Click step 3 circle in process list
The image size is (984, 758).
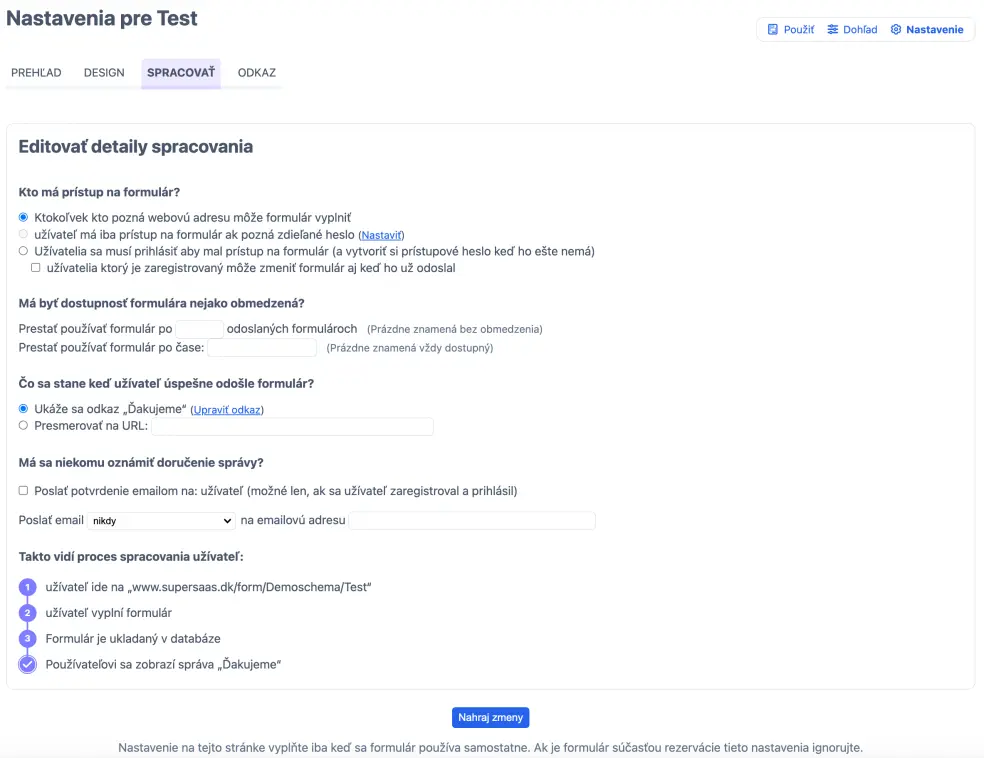(28, 639)
